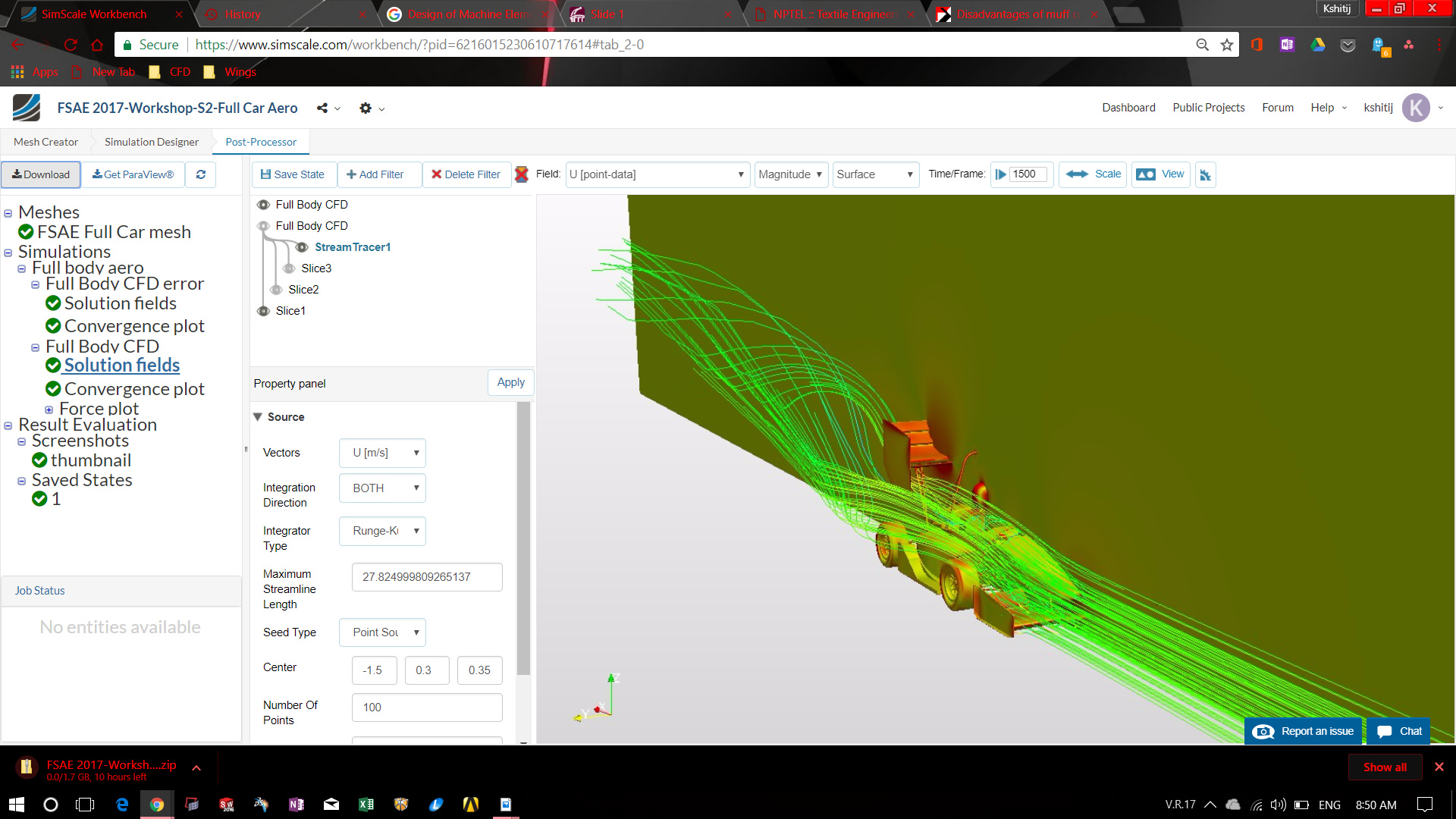Screen dimensions: 1456x819
Task: Click the rightmost toolbar icon after View
Action: [x=1205, y=175]
